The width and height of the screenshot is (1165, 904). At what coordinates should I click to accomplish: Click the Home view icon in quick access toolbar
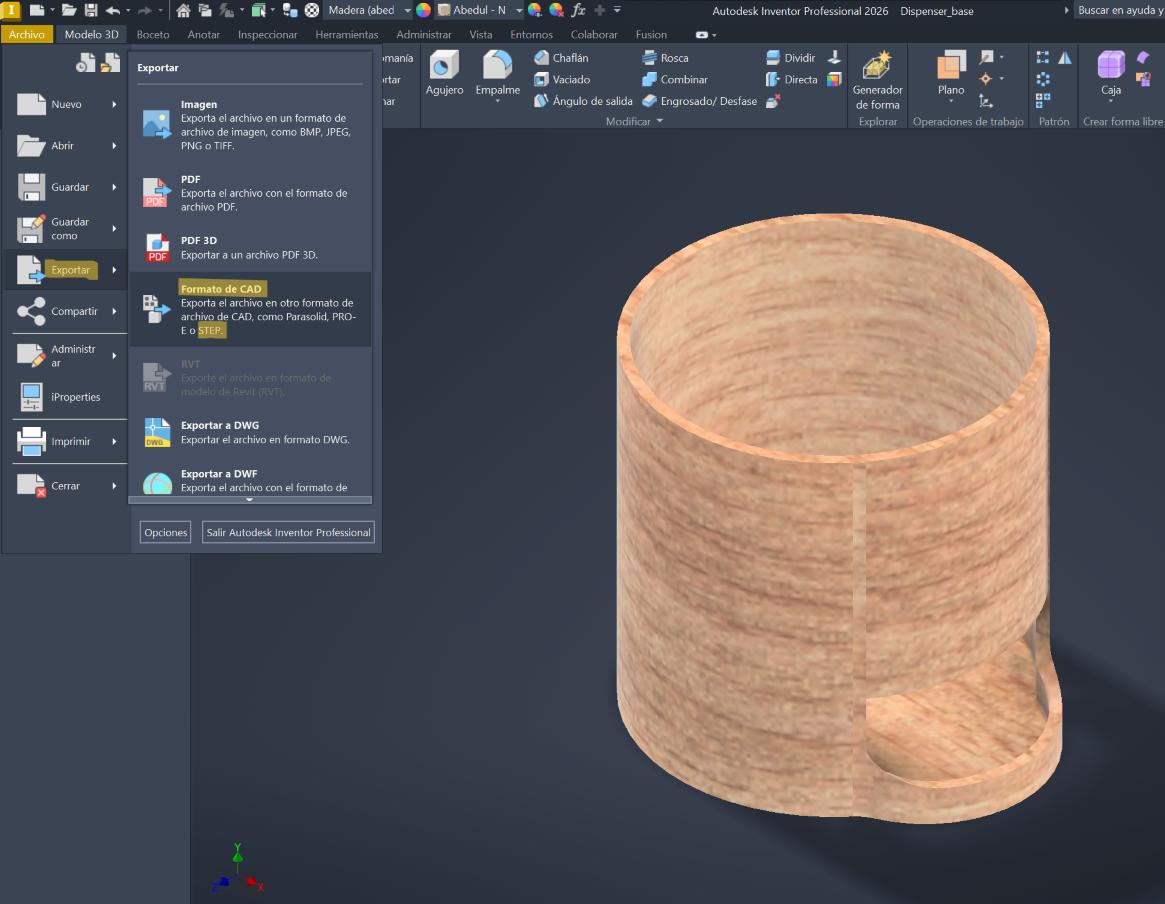[183, 10]
